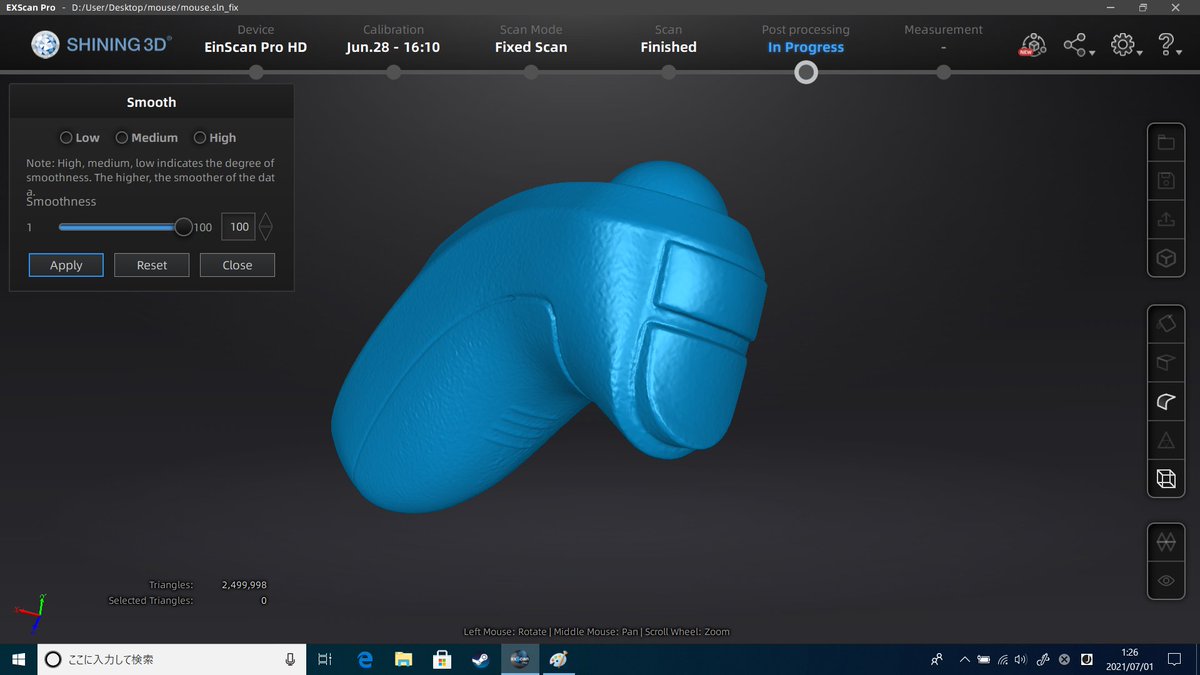Click the Smoothness slider handle
1200x675 pixels.
pyautogui.click(x=183, y=227)
